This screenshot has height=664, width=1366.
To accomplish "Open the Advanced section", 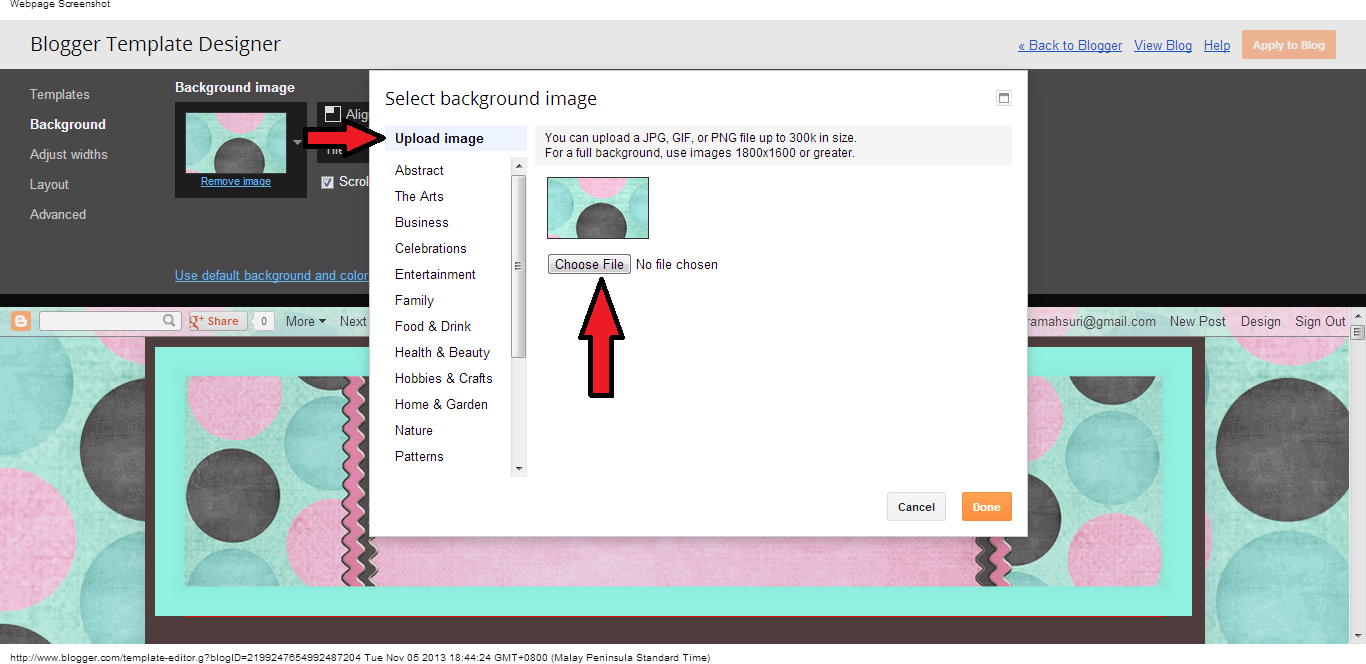I will [58, 214].
